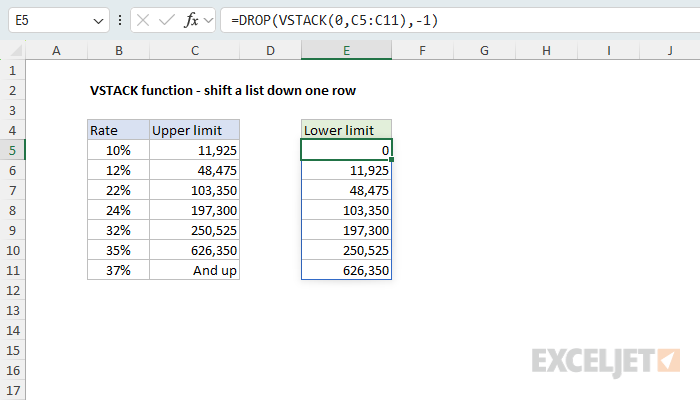This screenshot has height=400, width=700.
Task: Select Upper limit cell 48,475 in column C
Action: [x=195, y=171]
